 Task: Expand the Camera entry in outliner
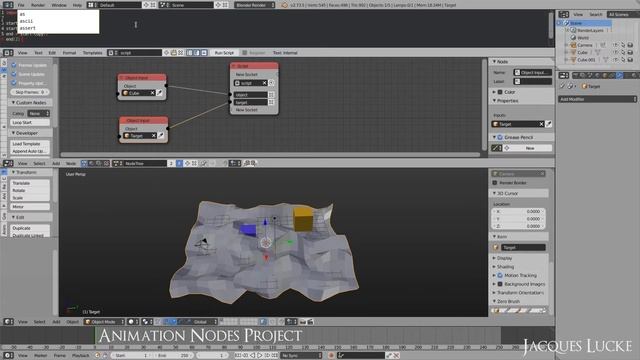[566, 45]
